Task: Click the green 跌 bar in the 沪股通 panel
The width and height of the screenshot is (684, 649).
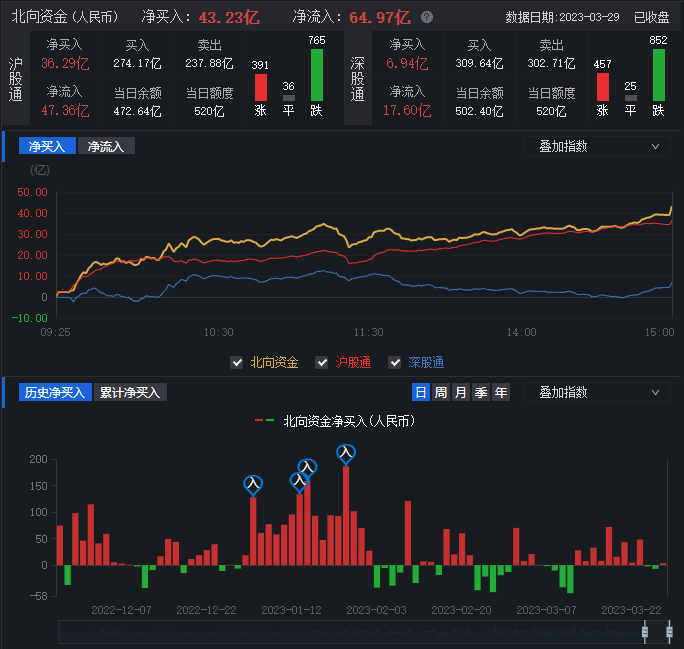Action: 317,75
